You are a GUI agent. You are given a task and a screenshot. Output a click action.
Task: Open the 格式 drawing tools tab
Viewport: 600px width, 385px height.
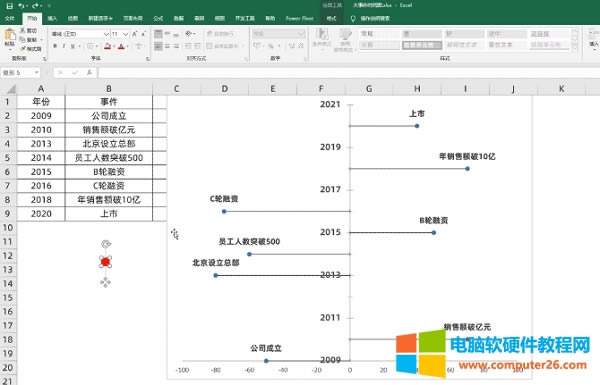[331, 18]
